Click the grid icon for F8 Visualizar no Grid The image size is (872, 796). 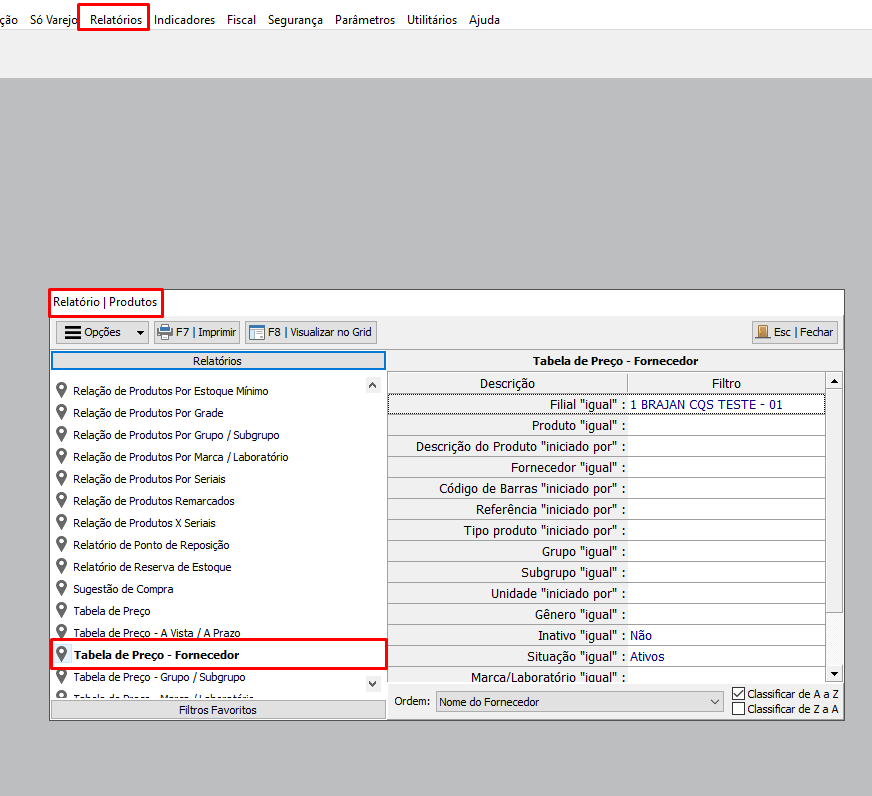pos(257,332)
